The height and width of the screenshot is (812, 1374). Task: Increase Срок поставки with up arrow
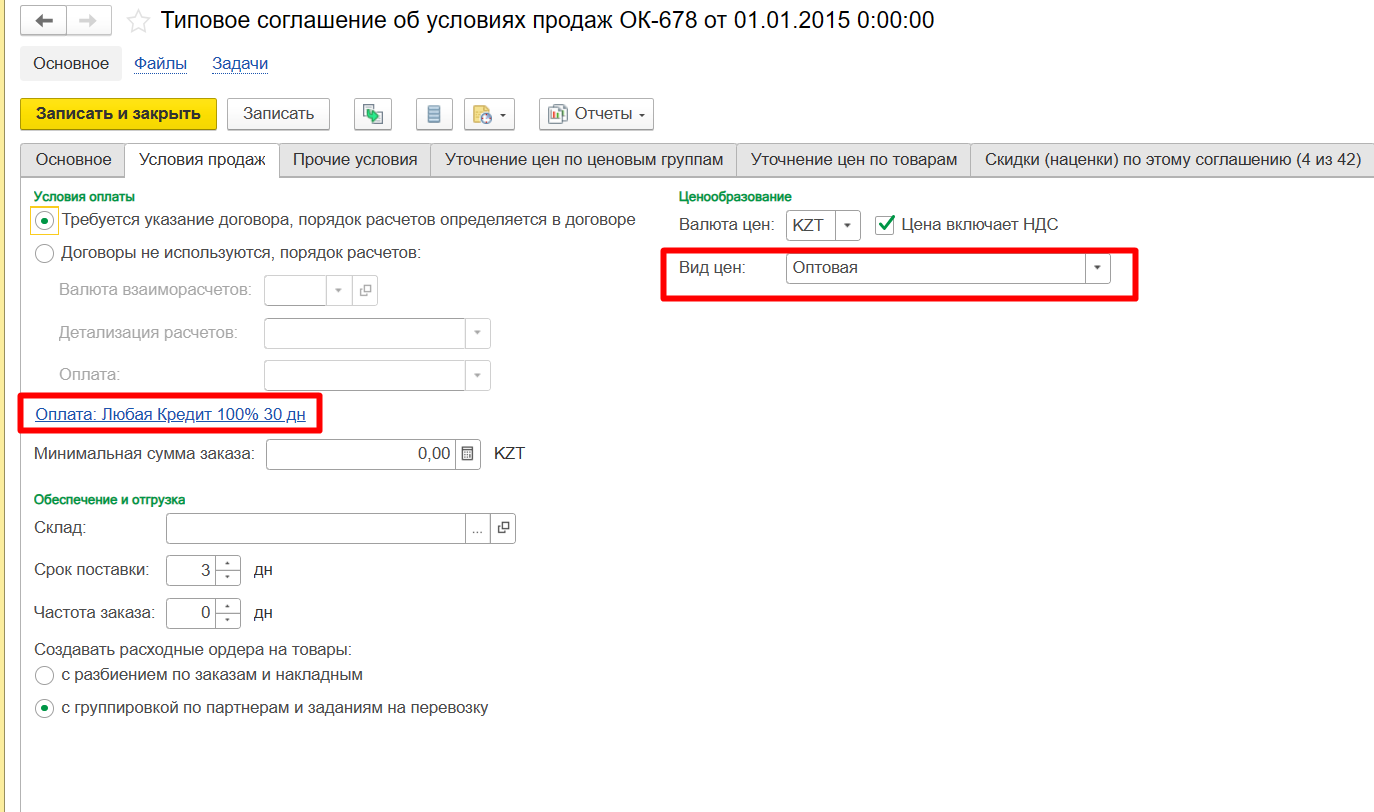229,563
